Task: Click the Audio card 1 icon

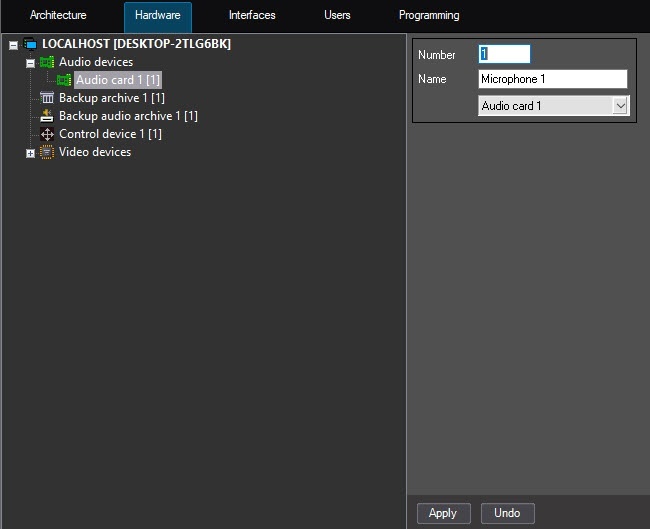Action: pyautogui.click(x=64, y=80)
